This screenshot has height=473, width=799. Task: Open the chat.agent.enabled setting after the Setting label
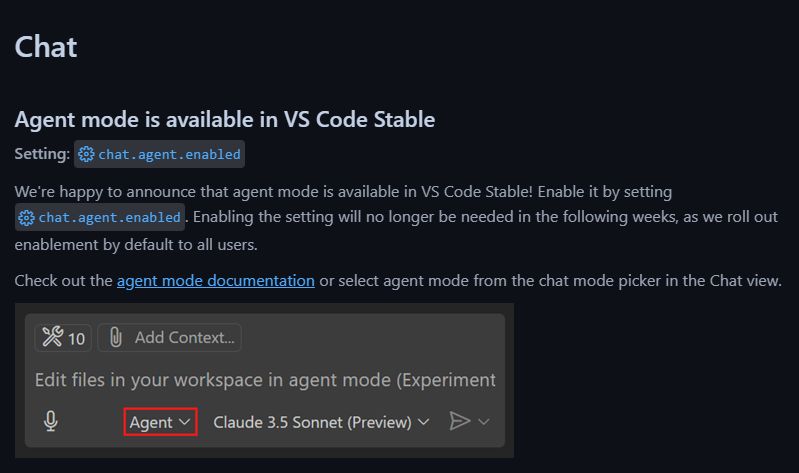pos(169,155)
